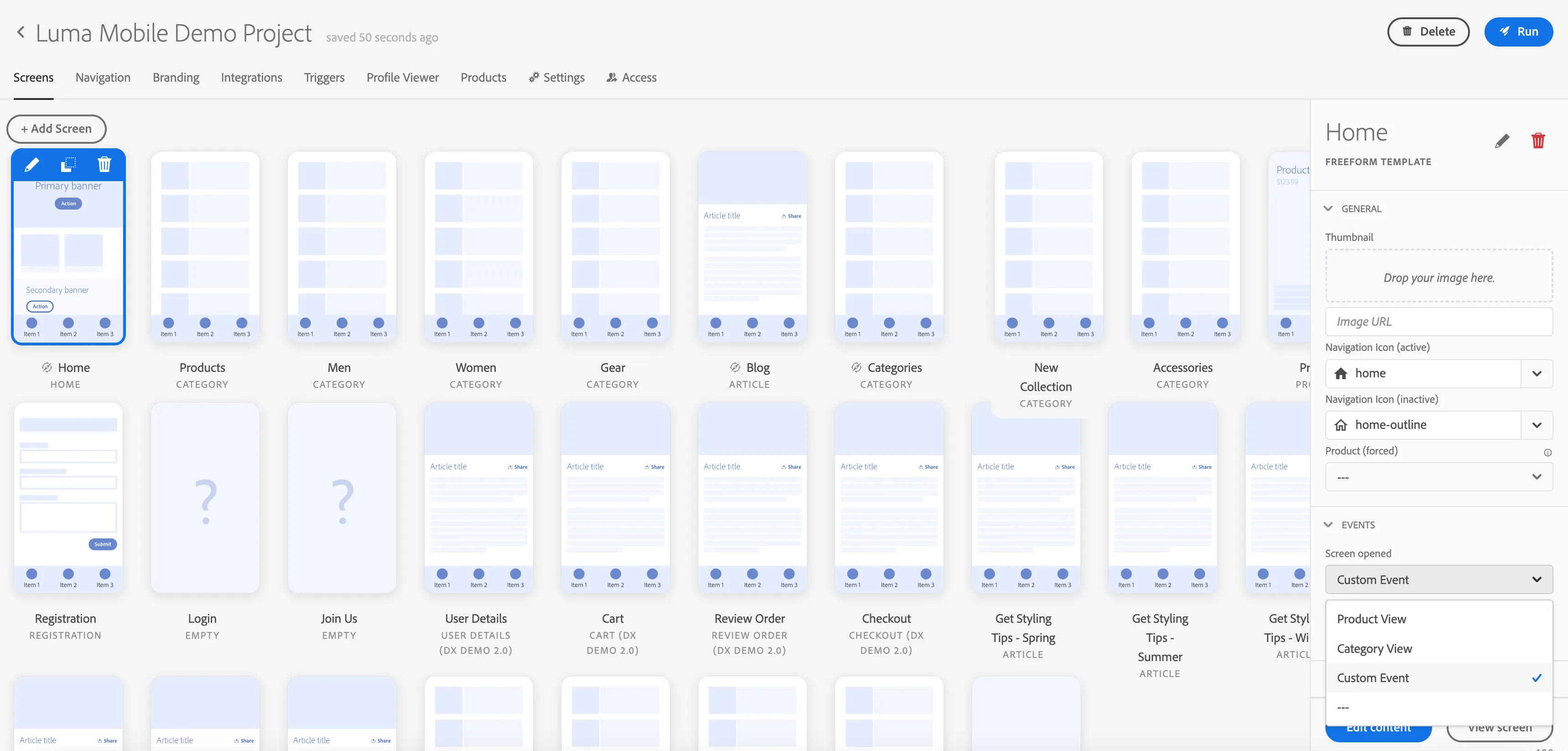Click the Screen opened Custom Event dropdown
This screenshot has width=1568, height=751.
(1438, 579)
